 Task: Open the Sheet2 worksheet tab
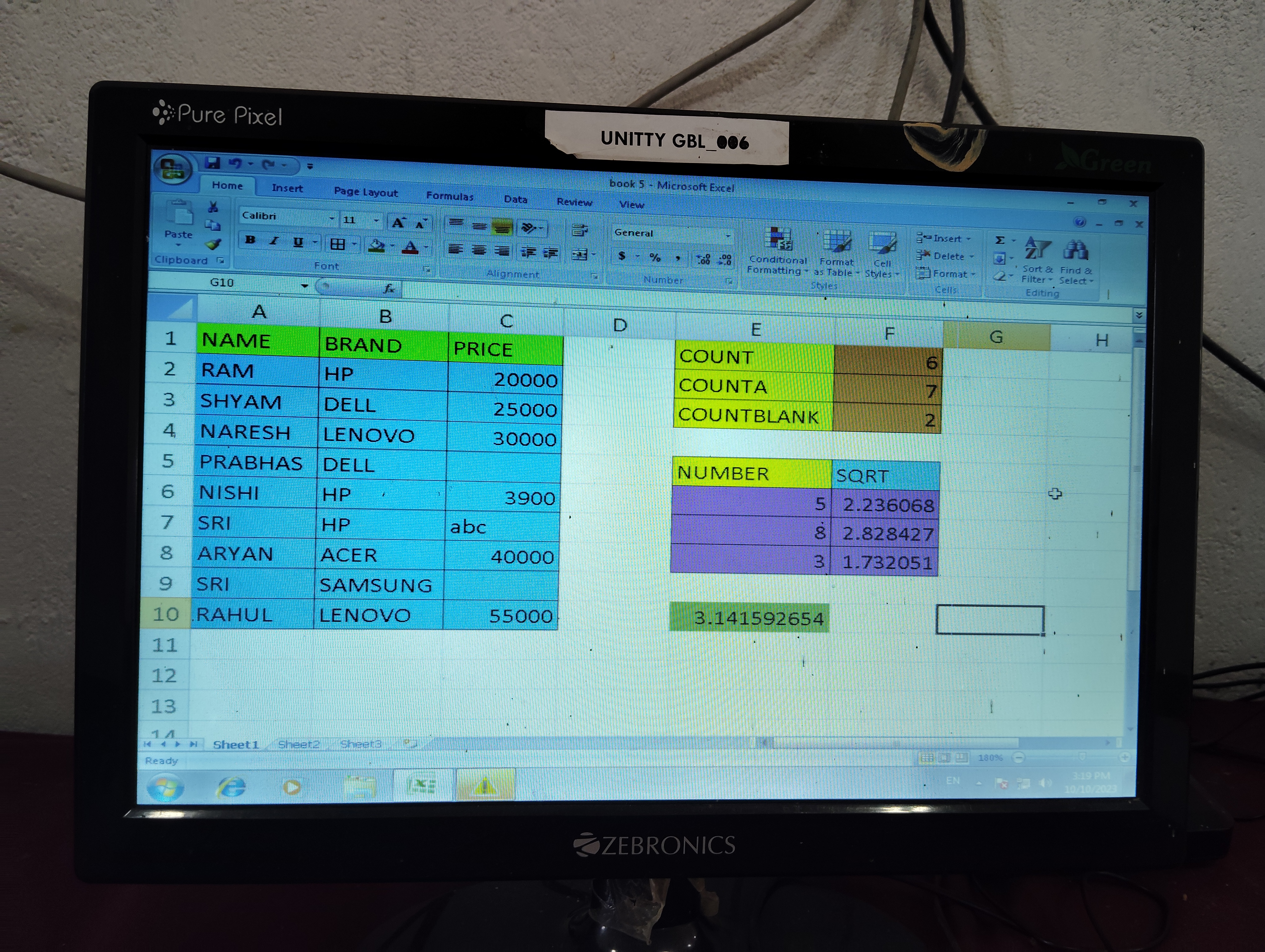[x=299, y=744]
